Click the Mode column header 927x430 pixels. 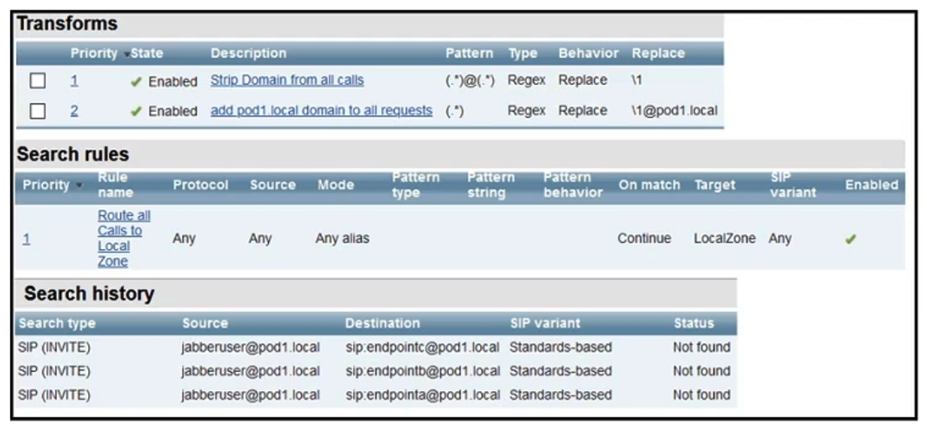335,185
